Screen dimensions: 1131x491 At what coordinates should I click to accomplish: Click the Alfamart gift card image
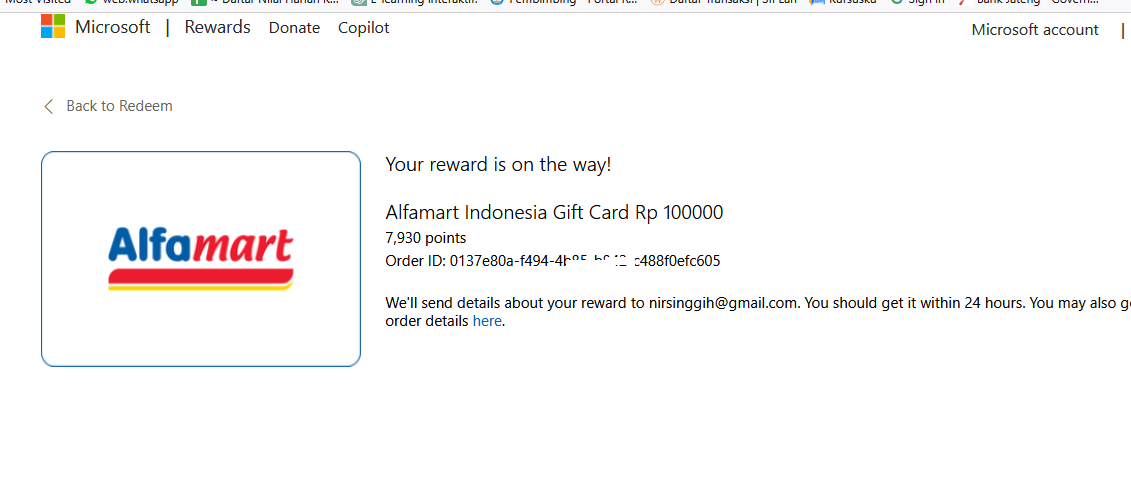click(x=201, y=259)
